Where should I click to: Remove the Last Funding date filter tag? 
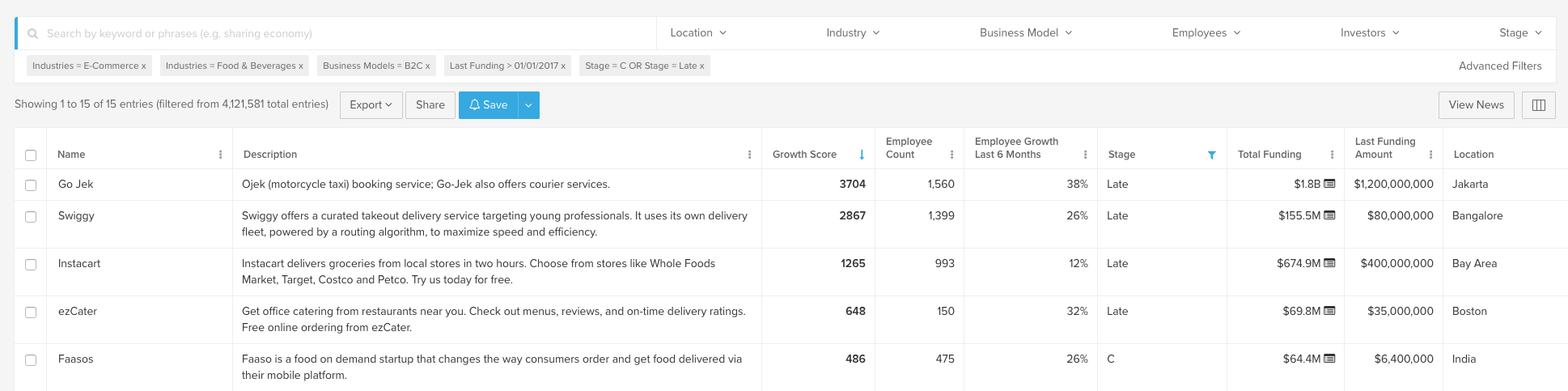563,66
